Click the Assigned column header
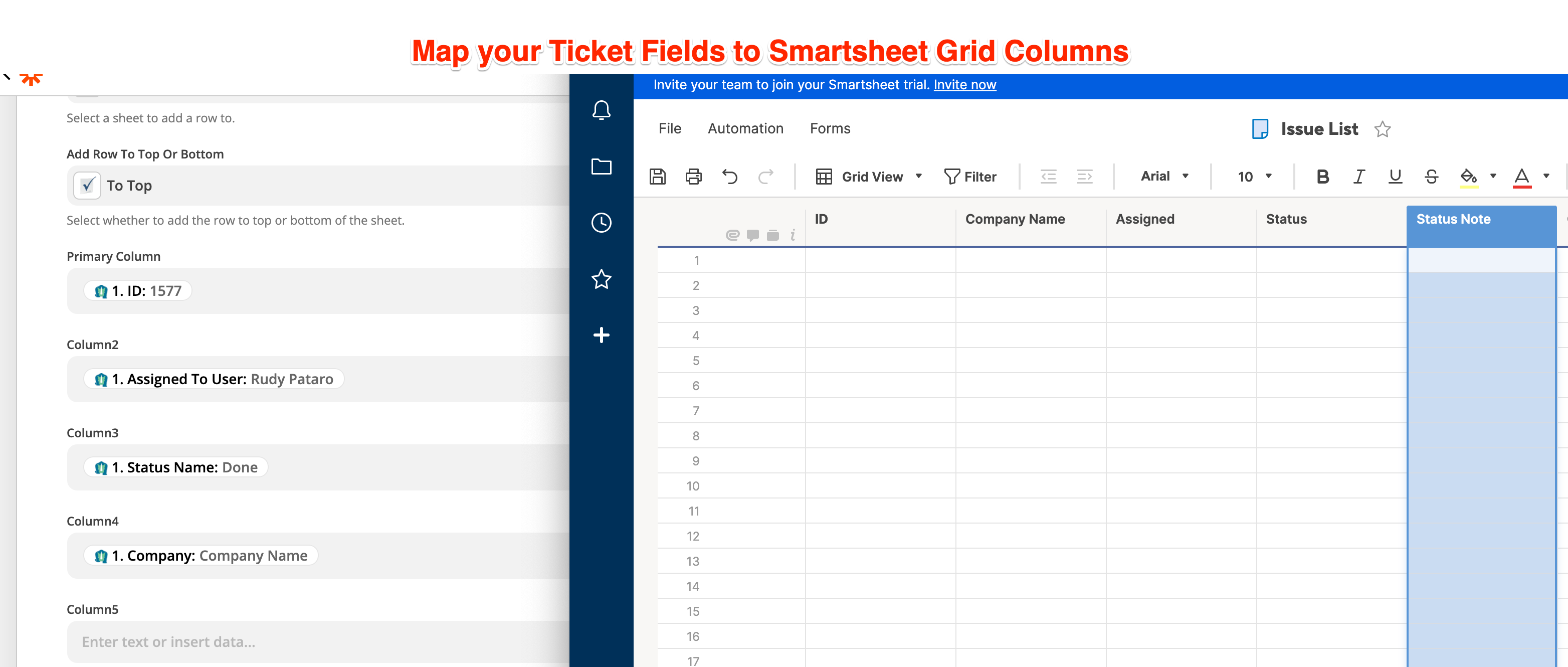The image size is (1568, 667). click(1181, 226)
